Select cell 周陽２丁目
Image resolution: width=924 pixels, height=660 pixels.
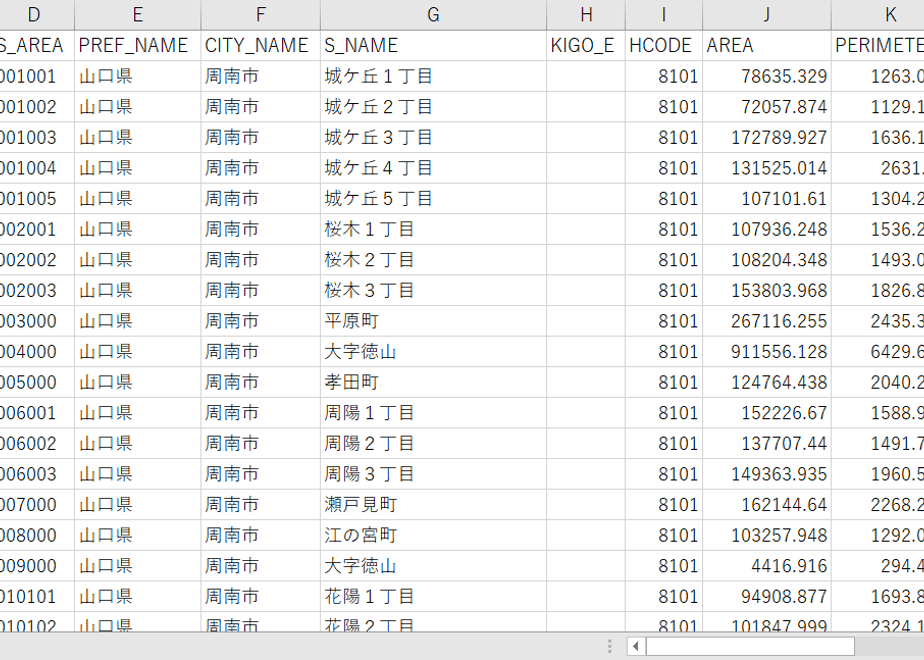[433, 444]
